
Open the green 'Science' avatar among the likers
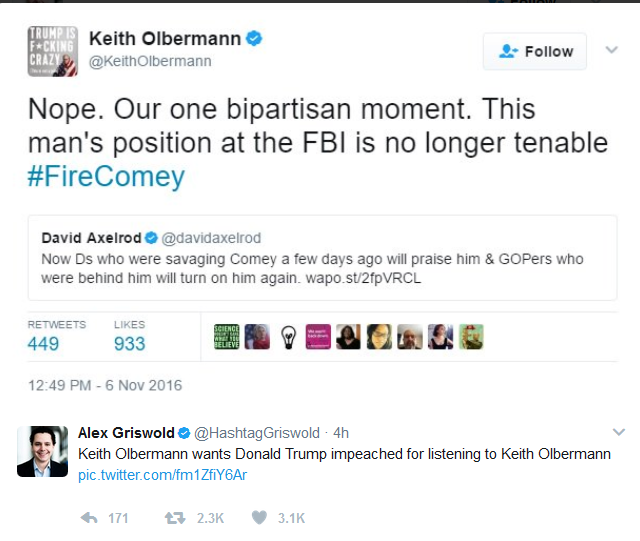tap(227, 337)
